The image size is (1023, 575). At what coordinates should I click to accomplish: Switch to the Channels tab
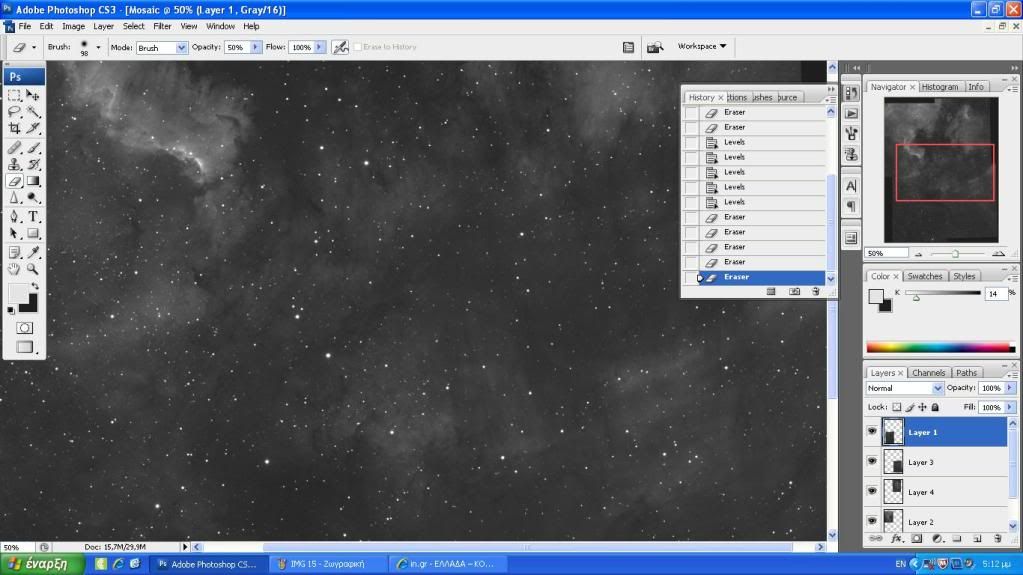pyautogui.click(x=929, y=373)
